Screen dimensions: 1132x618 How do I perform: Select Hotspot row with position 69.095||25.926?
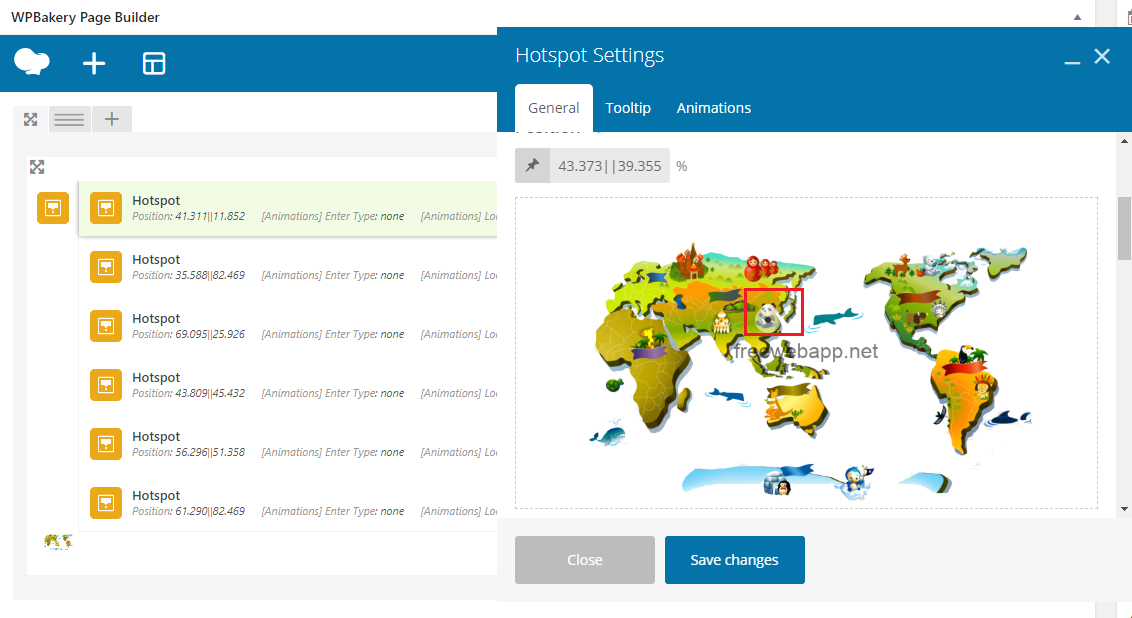click(x=288, y=326)
